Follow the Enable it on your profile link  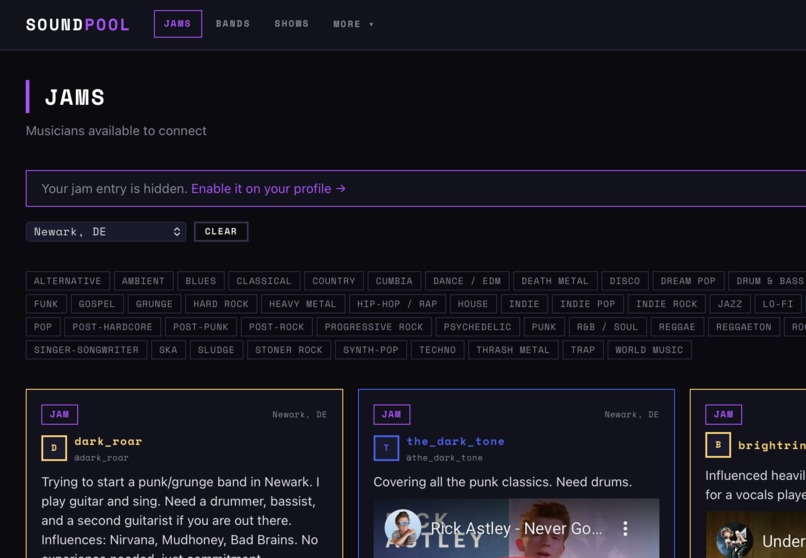point(268,189)
